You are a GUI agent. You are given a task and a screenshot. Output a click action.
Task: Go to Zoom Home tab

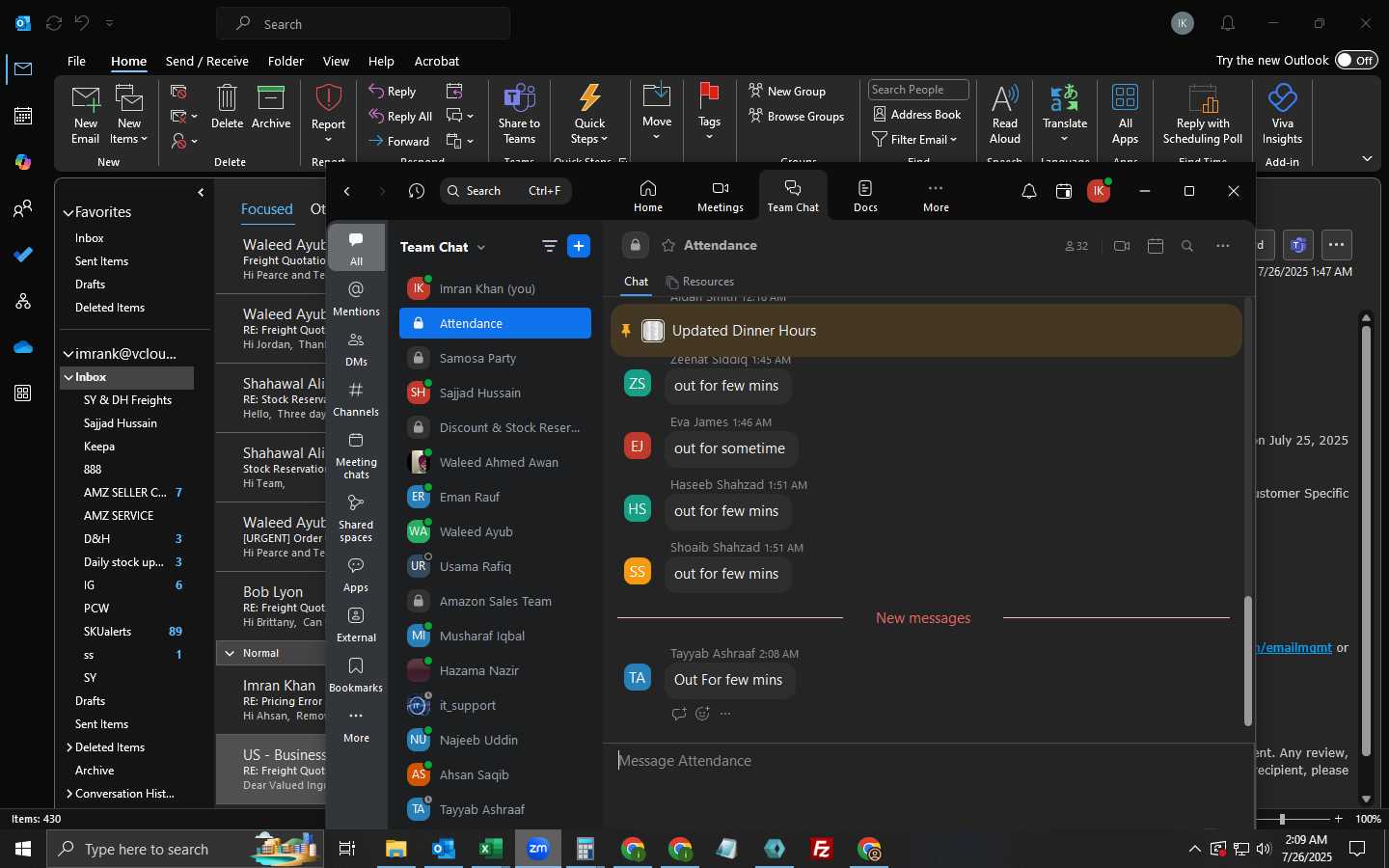647,196
